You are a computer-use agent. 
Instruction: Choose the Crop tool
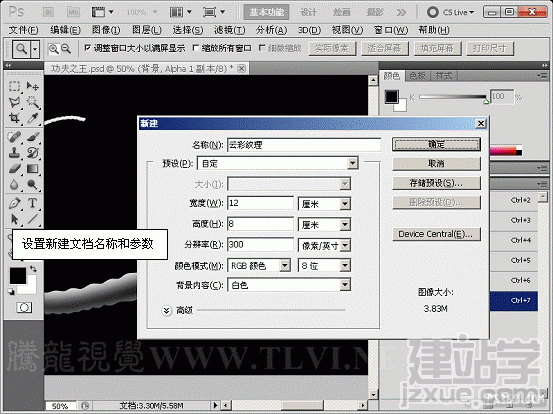(x=14, y=118)
